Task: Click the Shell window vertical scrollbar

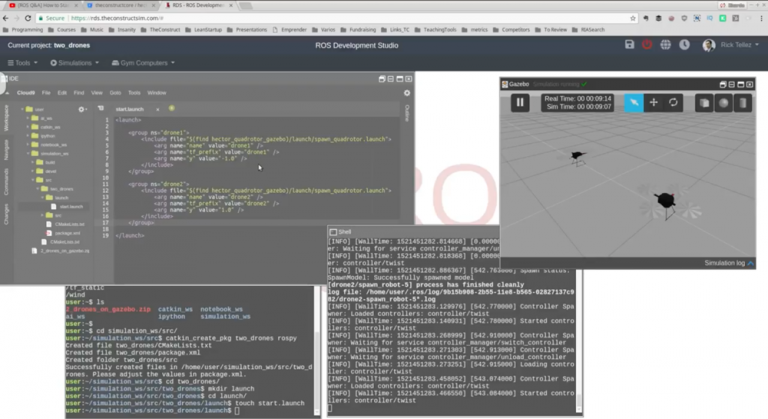Action: pos(579,343)
